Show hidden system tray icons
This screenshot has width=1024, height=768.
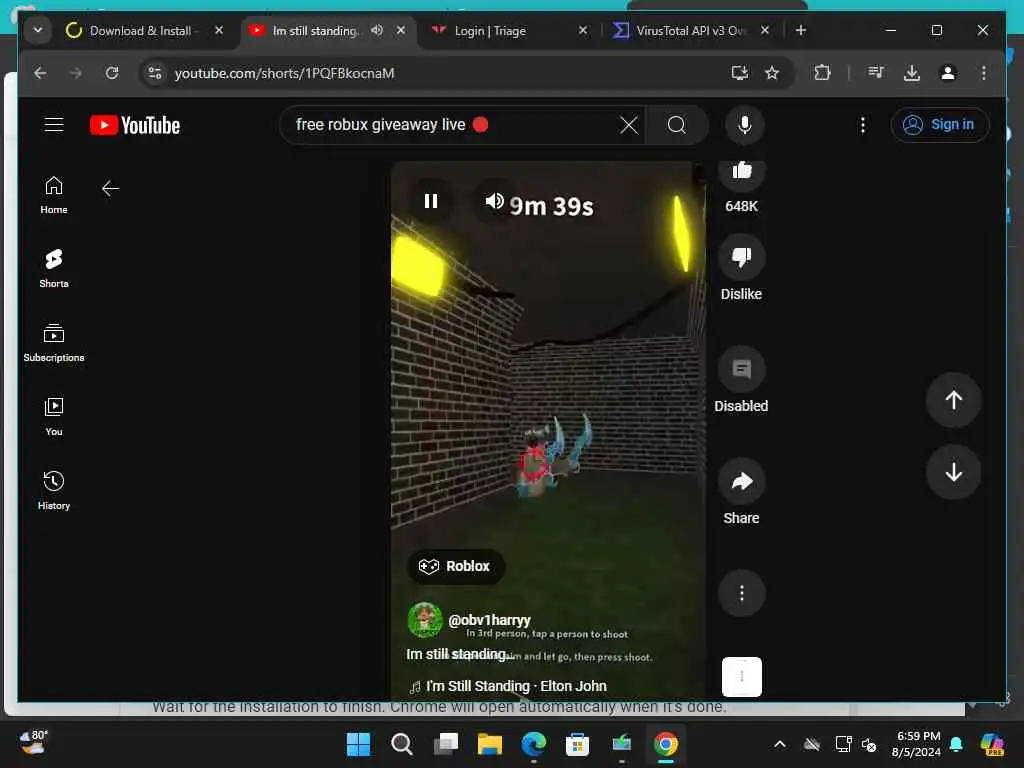(780, 744)
